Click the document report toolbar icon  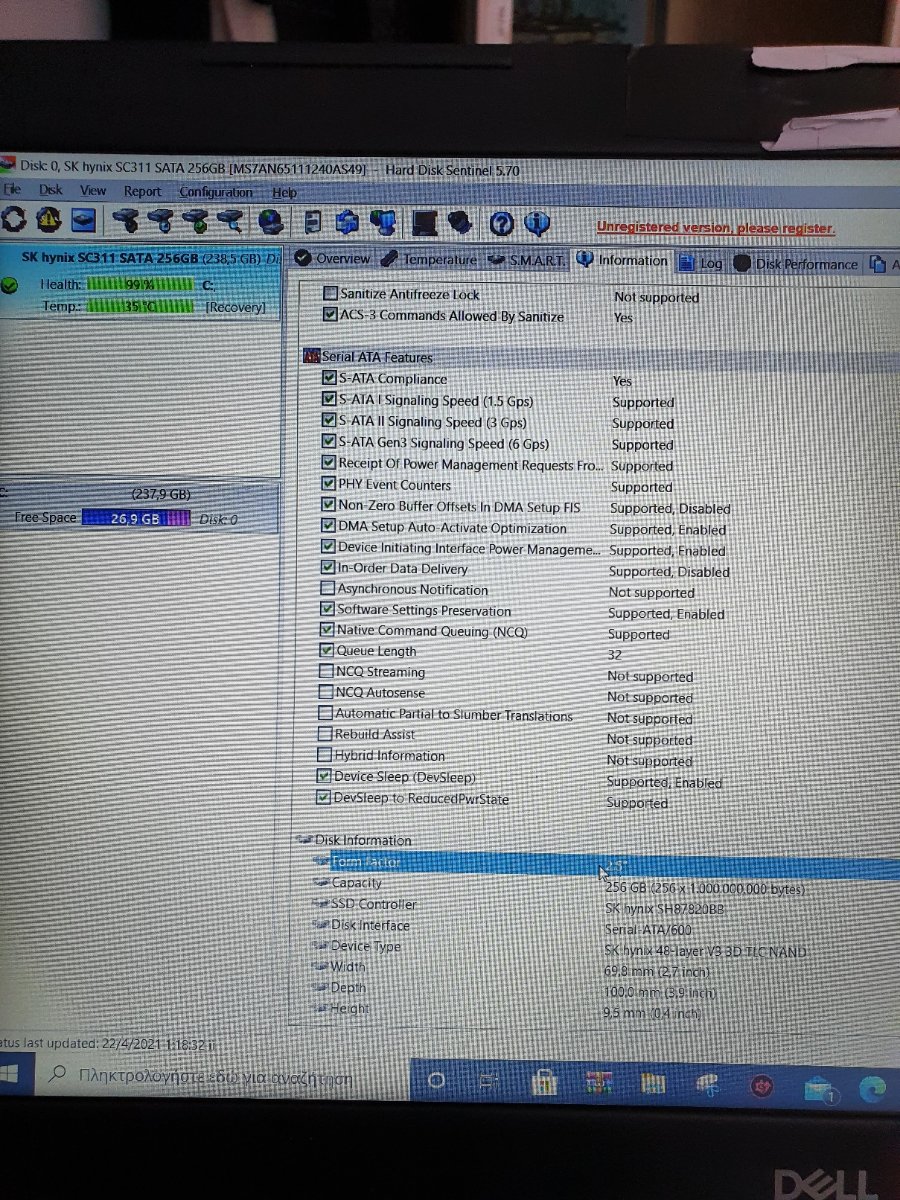(313, 221)
